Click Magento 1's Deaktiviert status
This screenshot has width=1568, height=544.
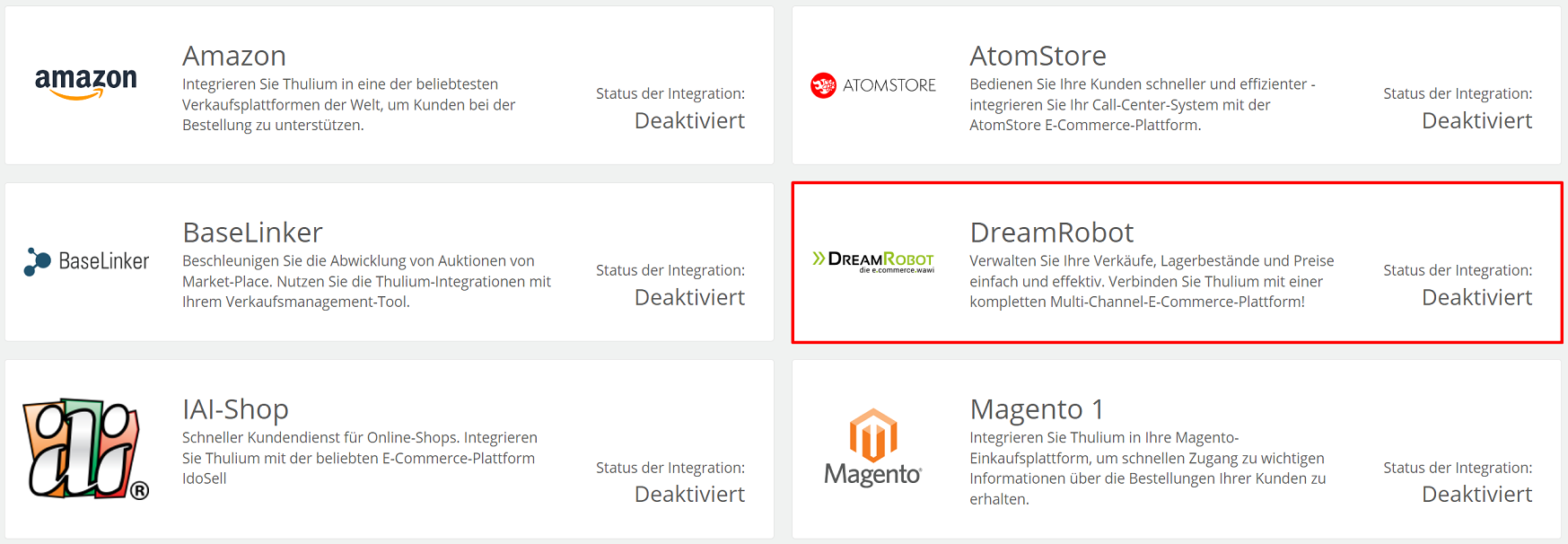point(1476,494)
